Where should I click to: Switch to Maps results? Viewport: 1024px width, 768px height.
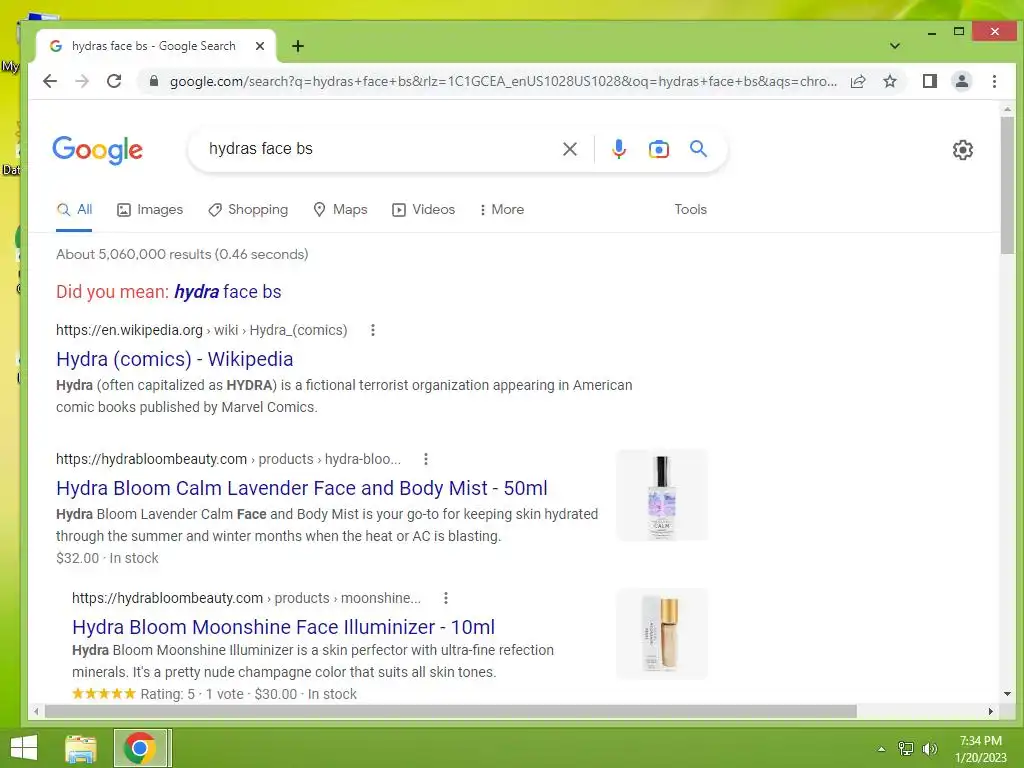pyautogui.click(x=340, y=210)
